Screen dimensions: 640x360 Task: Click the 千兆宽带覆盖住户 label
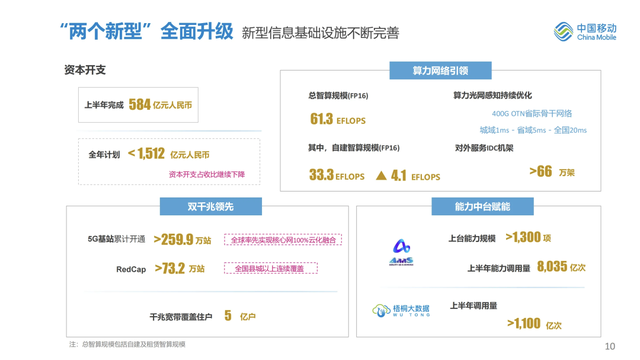tap(181, 317)
